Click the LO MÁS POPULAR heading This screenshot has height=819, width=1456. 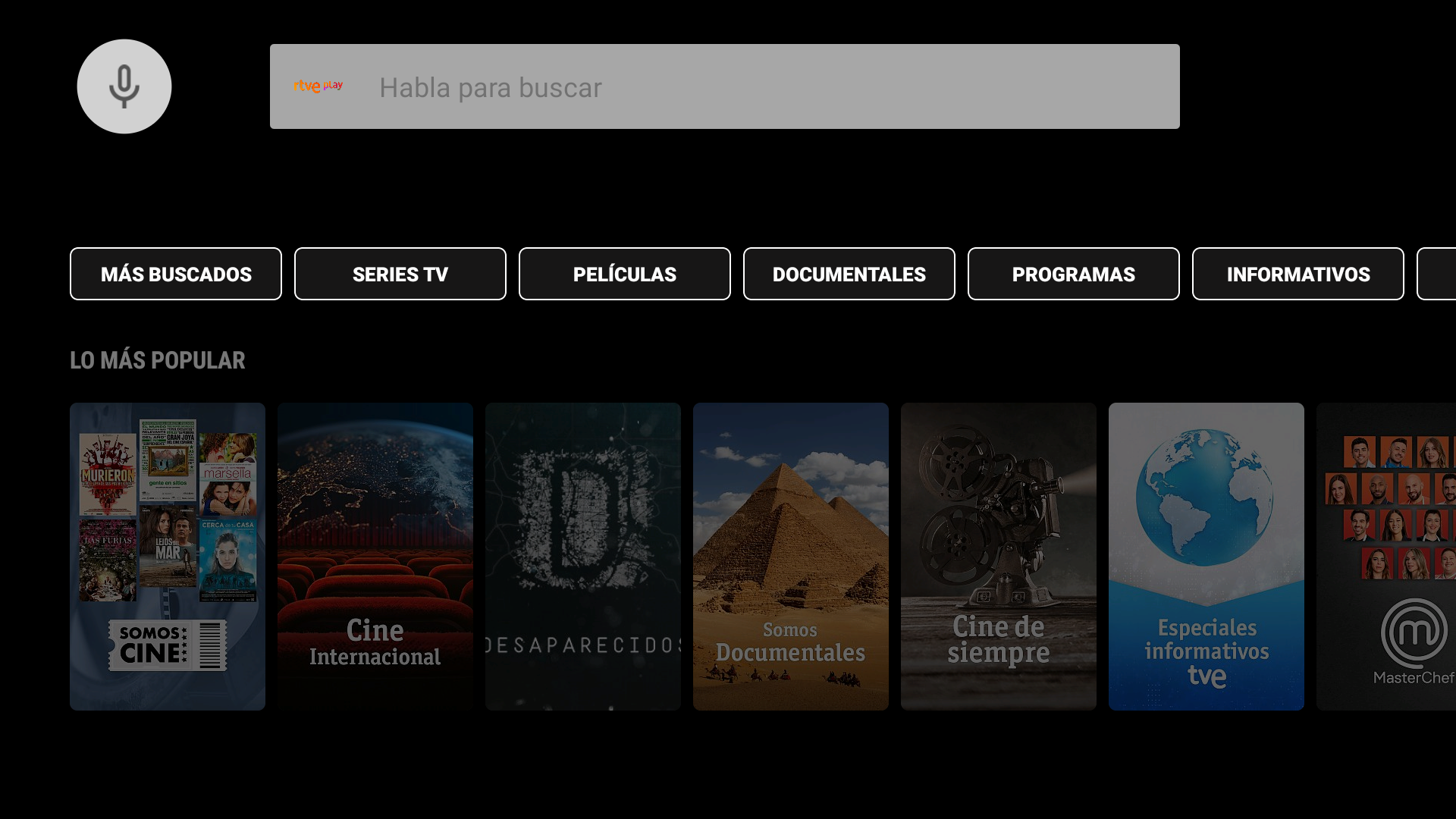point(158,360)
